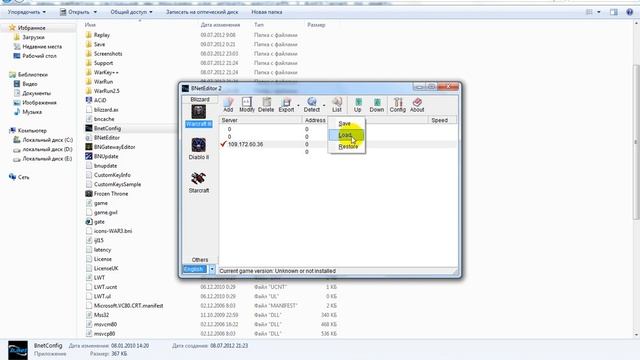Image resolution: width=640 pixels, height=360 pixels.
Task: Open Видео library
Action: [29, 84]
